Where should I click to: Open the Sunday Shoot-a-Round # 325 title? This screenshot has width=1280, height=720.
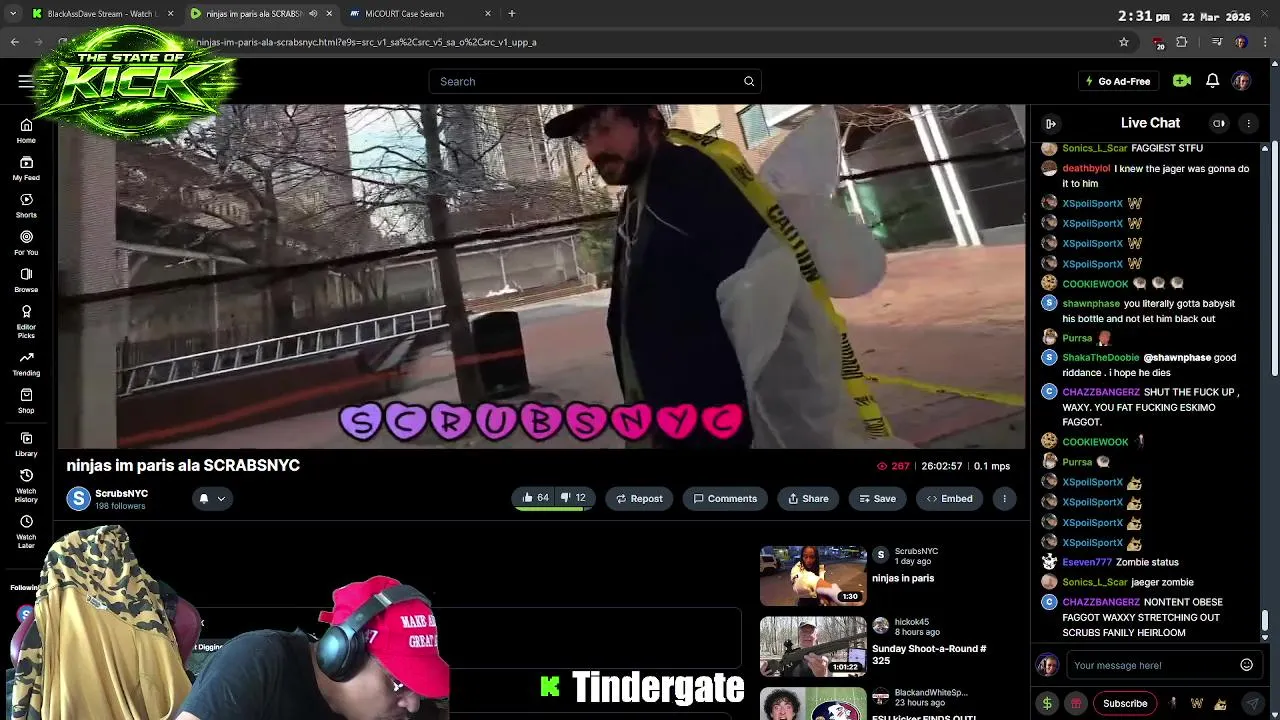point(929,654)
